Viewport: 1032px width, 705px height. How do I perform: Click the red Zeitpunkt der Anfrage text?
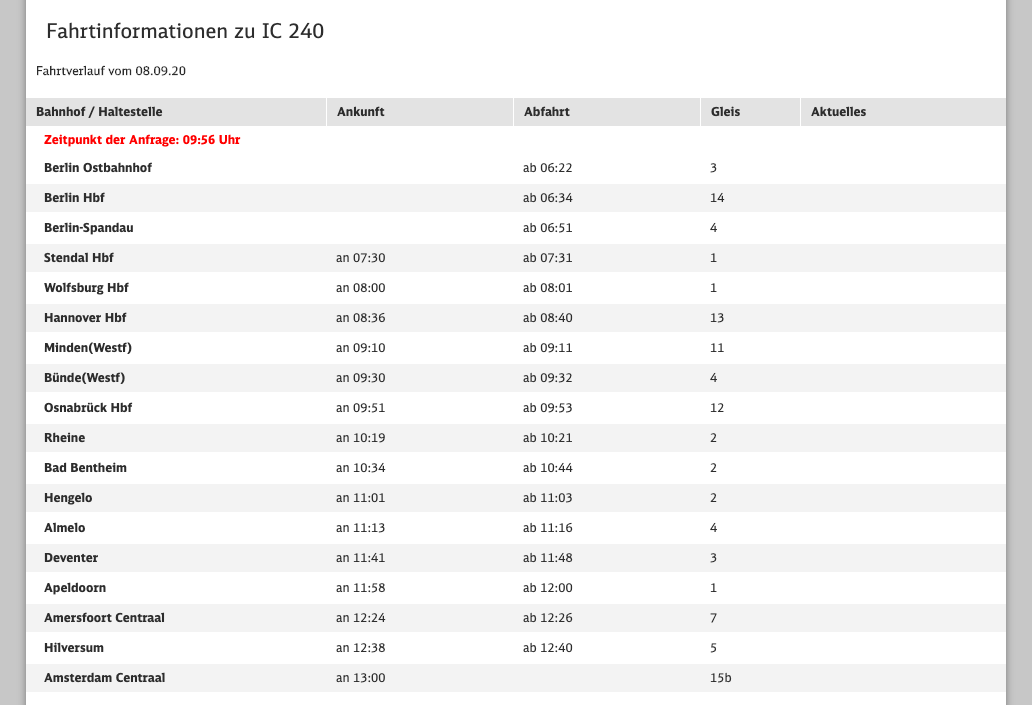(142, 140)
